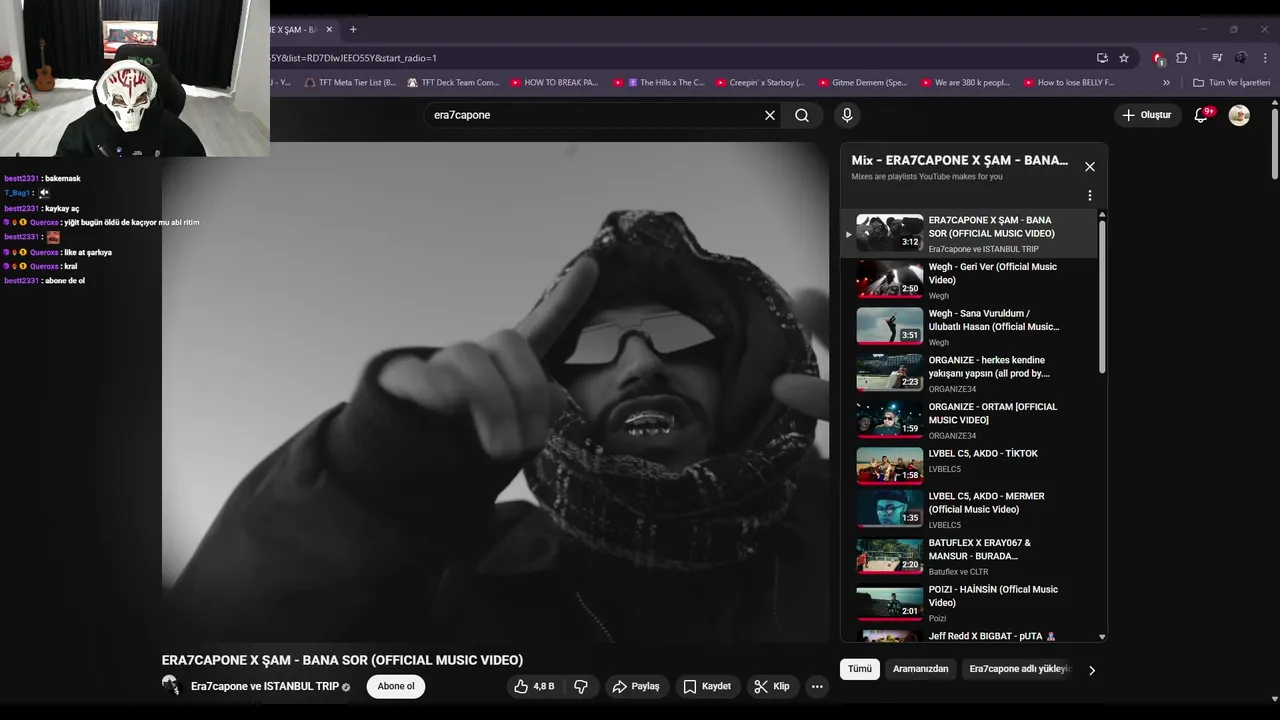Close the Mix playlist panel
Screen dimensions: 1280x720
[1090, 167]
